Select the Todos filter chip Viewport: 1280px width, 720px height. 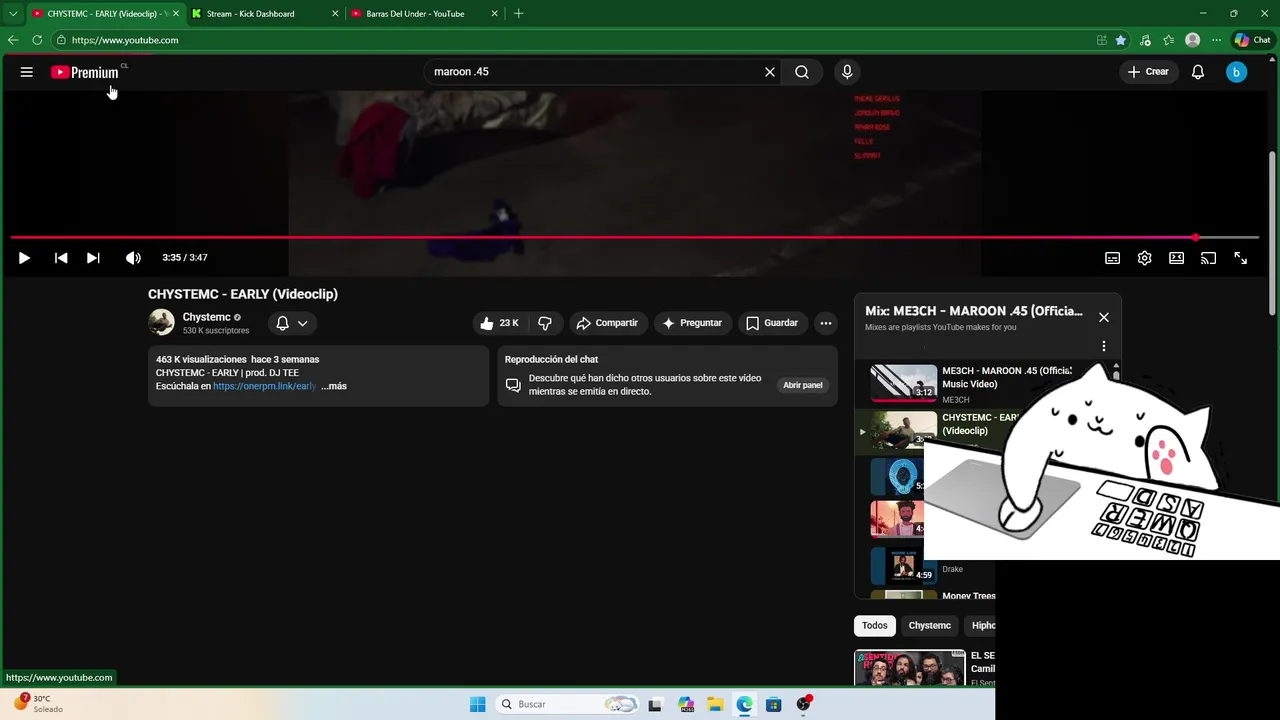(x=875, y=626)
